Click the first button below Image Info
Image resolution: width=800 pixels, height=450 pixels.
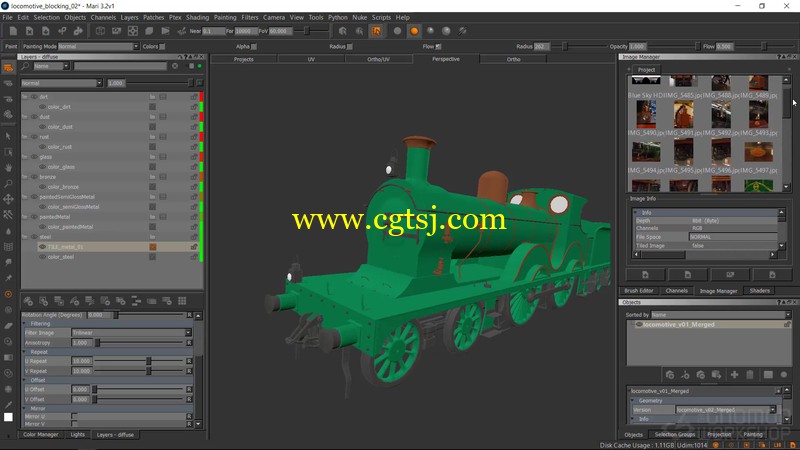coord(645,275)
